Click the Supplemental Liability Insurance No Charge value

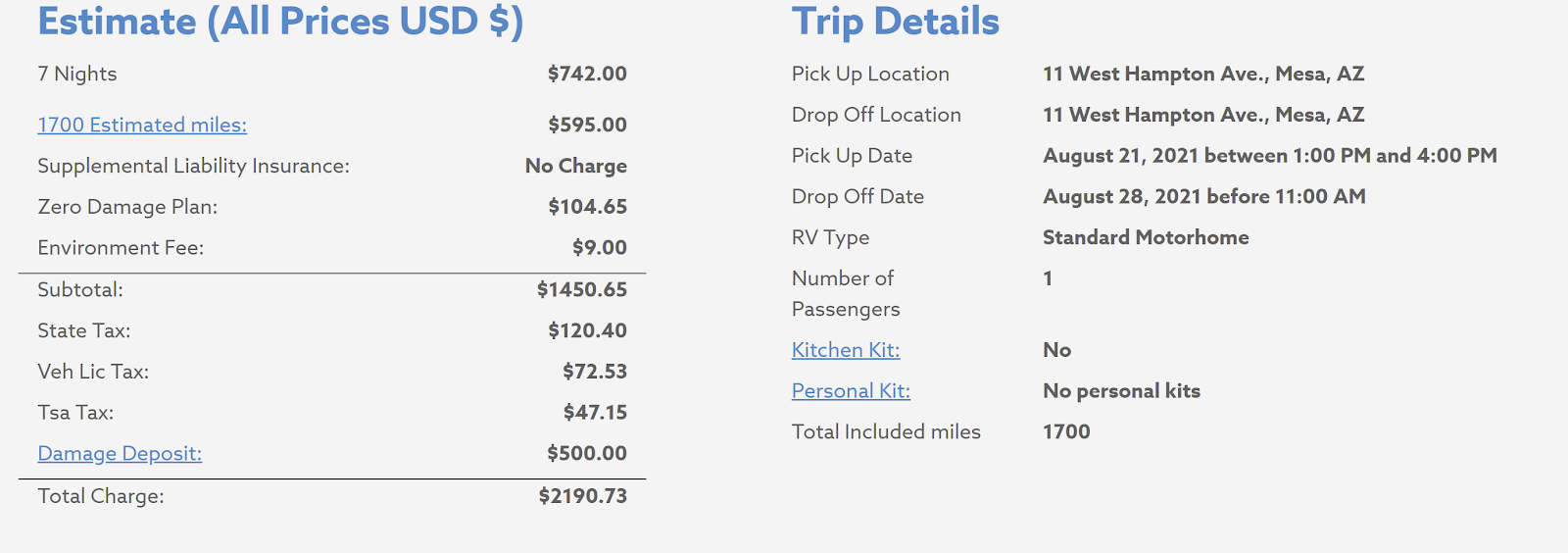tap(576, 166)
